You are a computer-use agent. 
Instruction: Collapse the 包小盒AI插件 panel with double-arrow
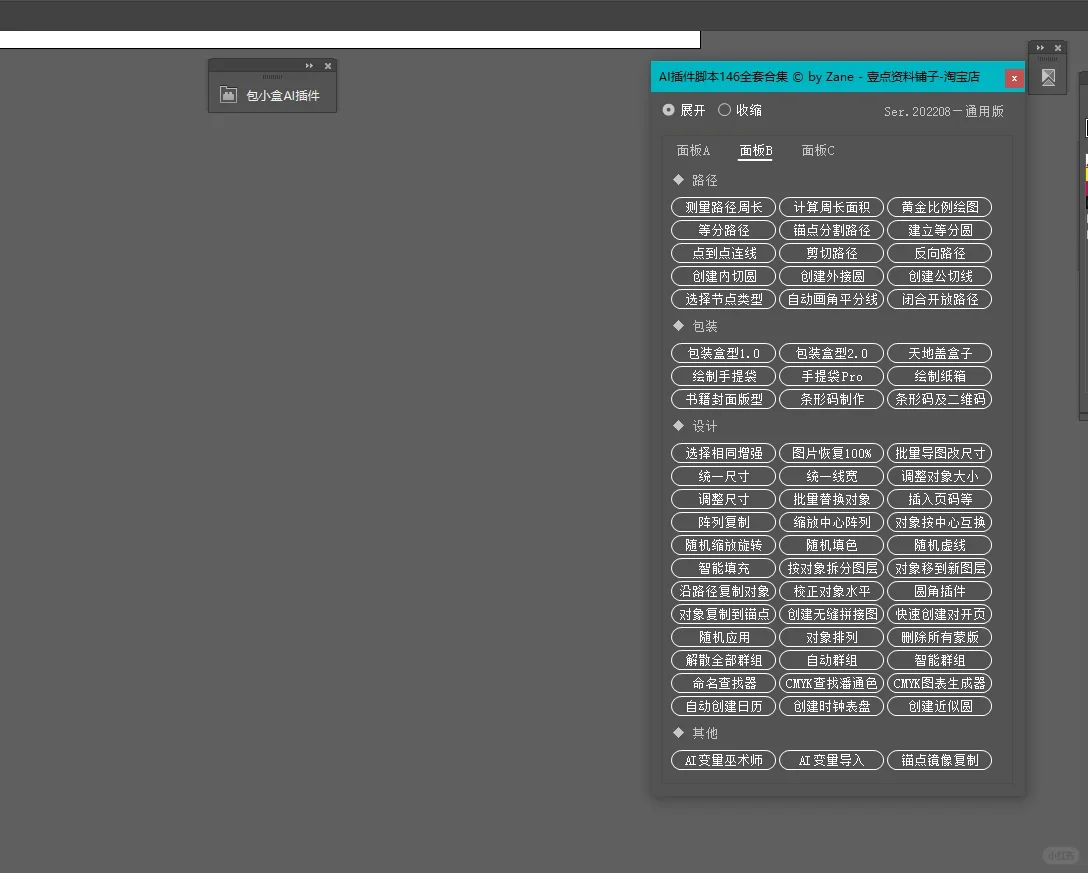click(309, 66)
